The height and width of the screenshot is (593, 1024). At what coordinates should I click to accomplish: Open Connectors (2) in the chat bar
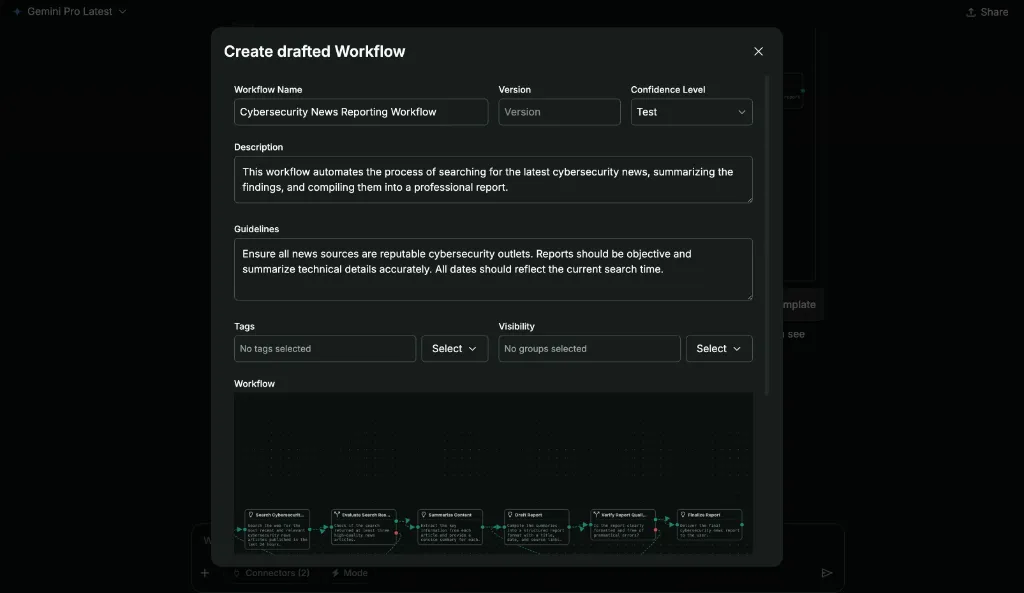click(272, 573)
